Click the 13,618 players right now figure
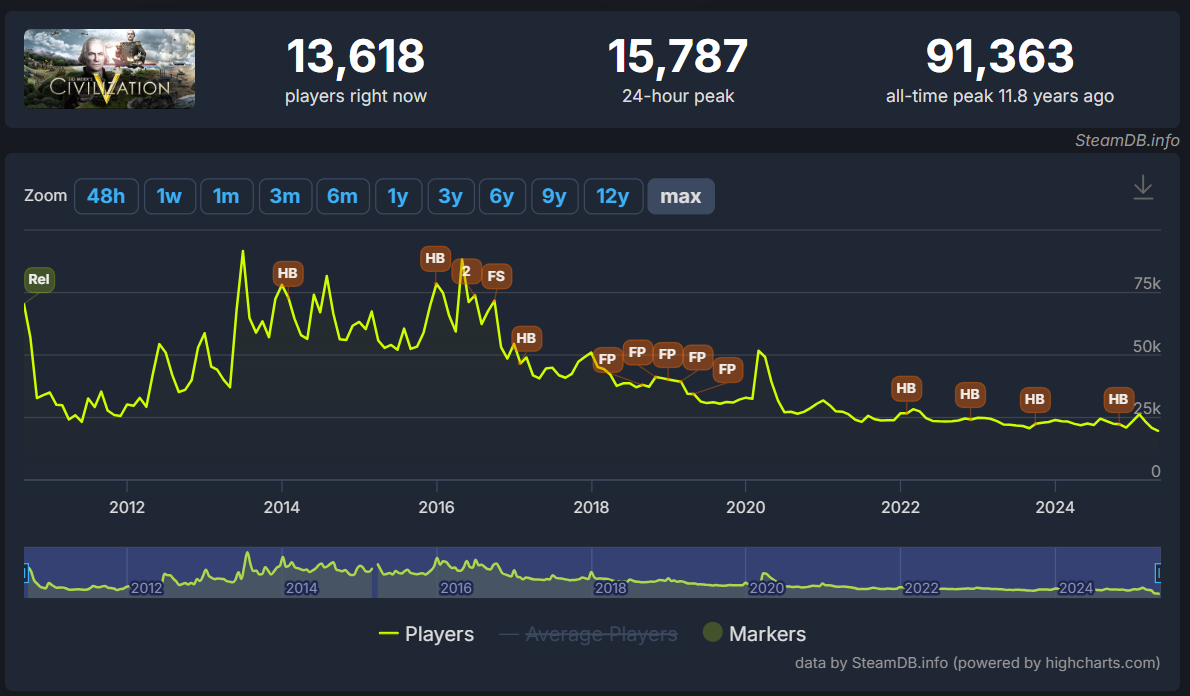 click(355, 56)
